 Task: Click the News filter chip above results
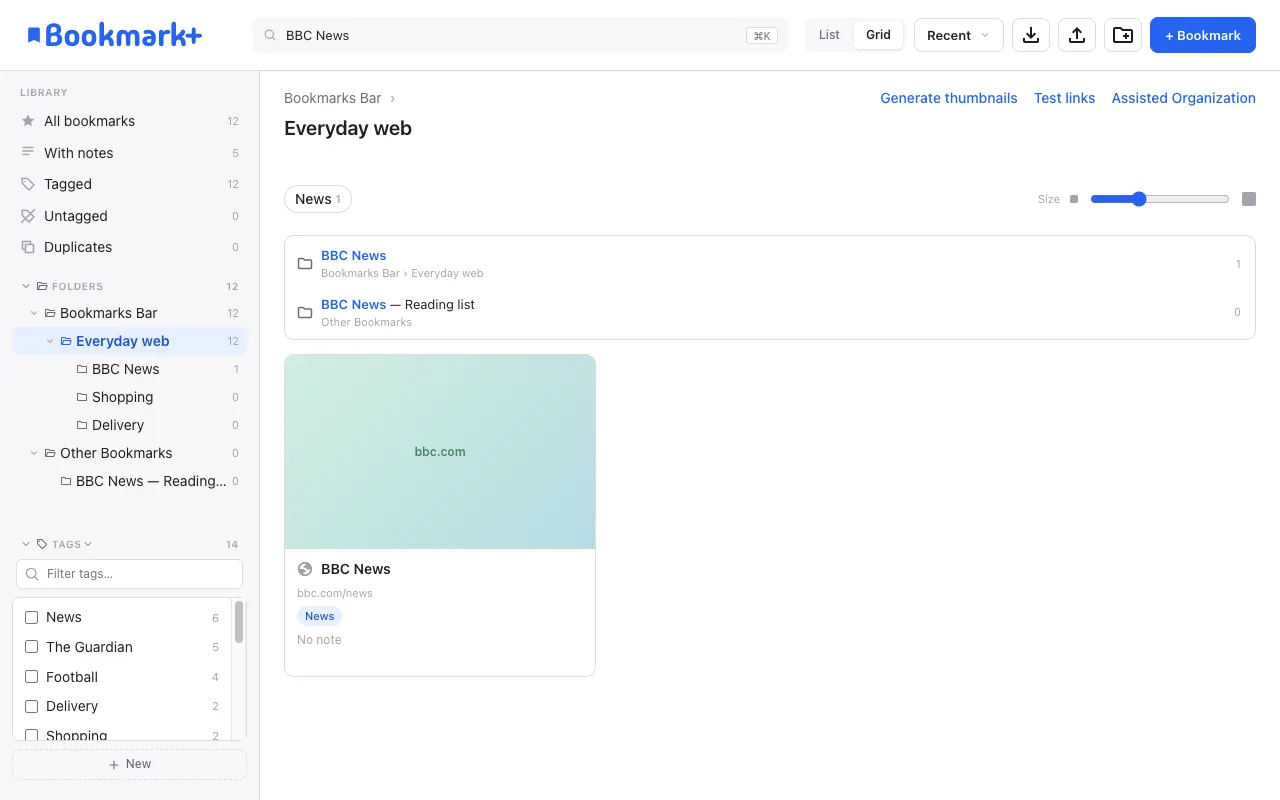[318, 199]
